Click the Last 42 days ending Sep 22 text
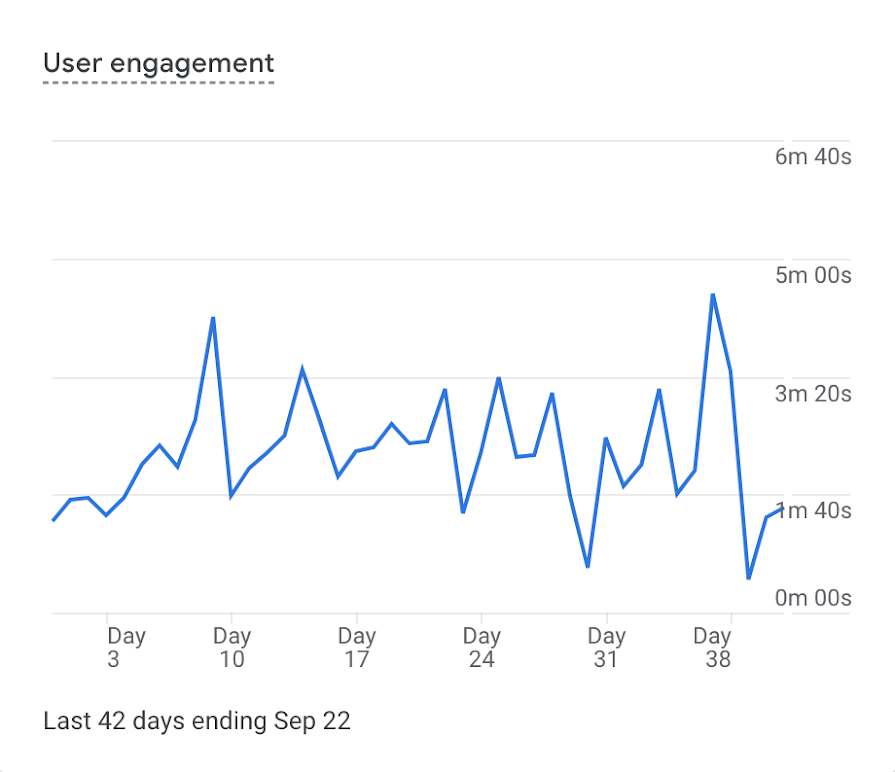 click(197, 721)
